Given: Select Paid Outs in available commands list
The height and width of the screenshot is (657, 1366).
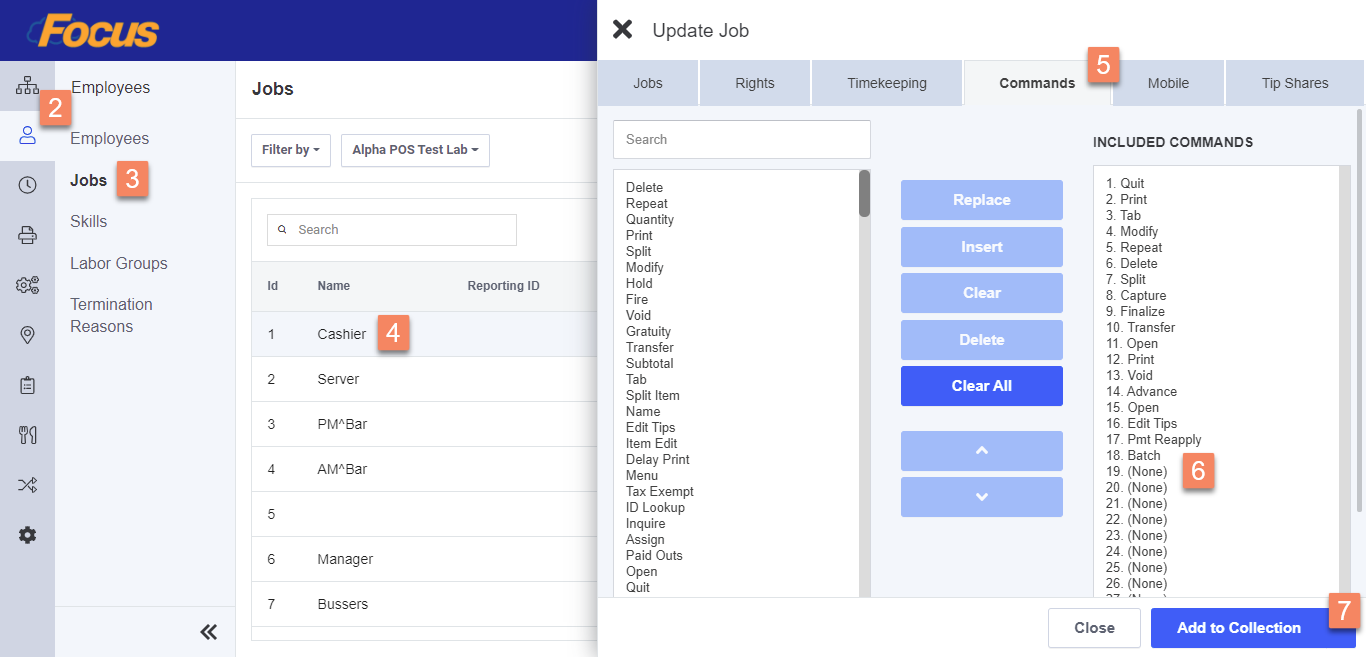Looking at the screenshot, I should (x=654, y=556).
